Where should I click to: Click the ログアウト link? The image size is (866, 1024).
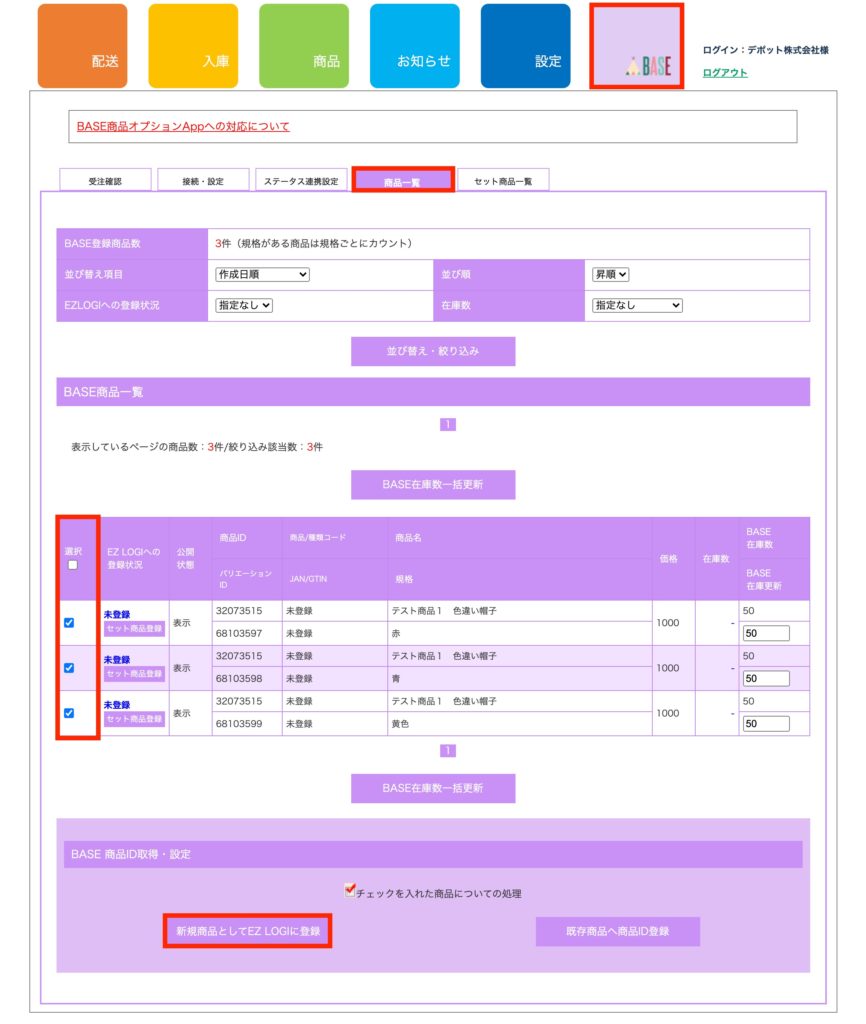[x=724, y=73]
